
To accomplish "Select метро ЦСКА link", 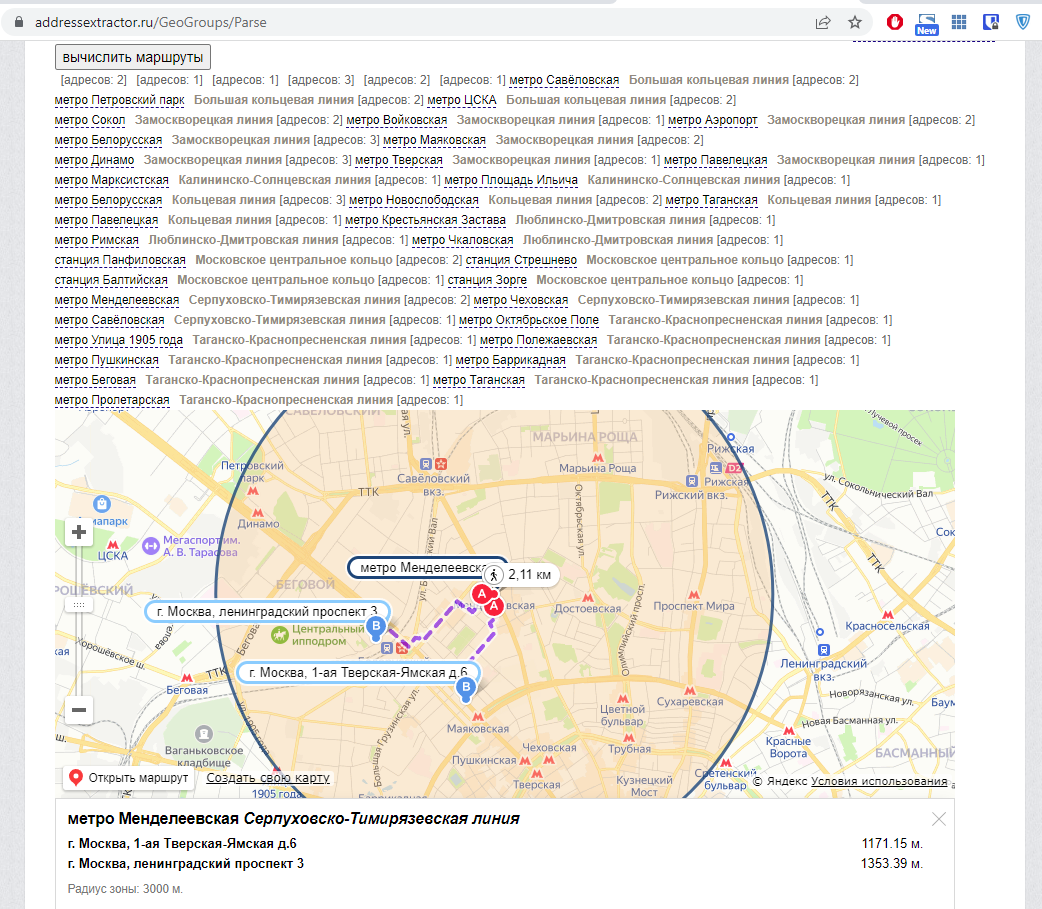I will pos(462,100).
